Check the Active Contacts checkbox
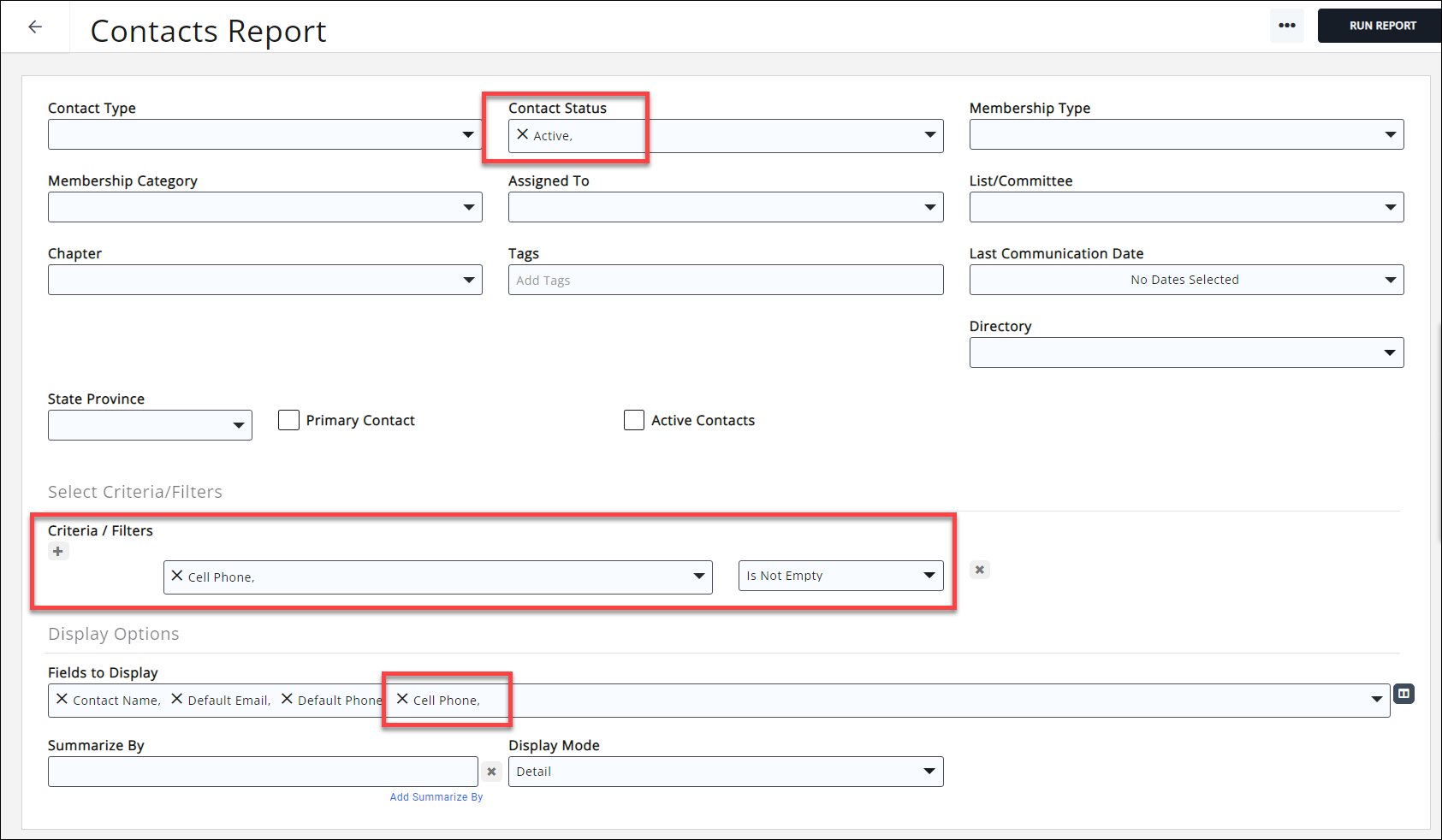 [634, 420]
